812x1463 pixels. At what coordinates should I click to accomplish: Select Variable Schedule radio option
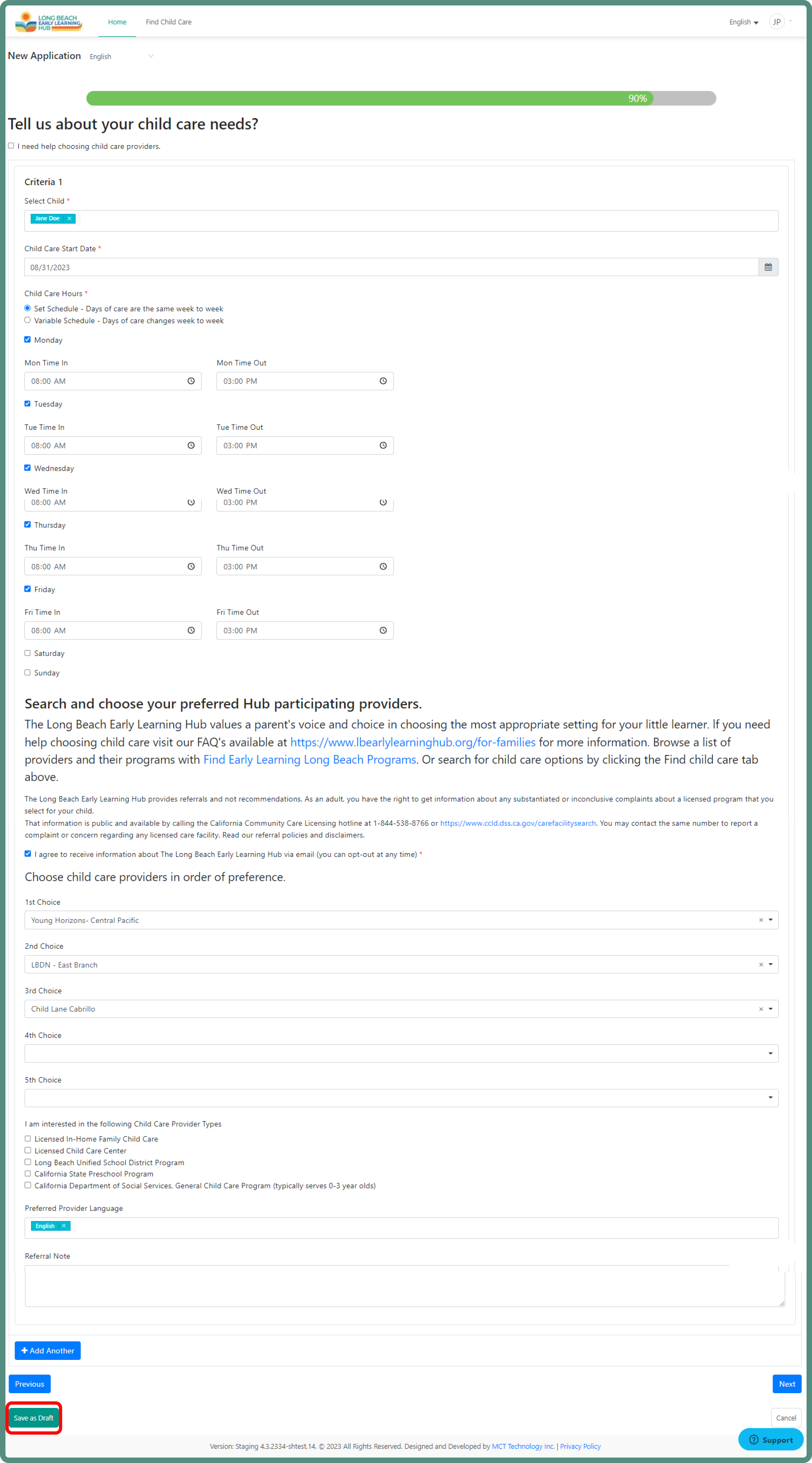click(27, 320)
